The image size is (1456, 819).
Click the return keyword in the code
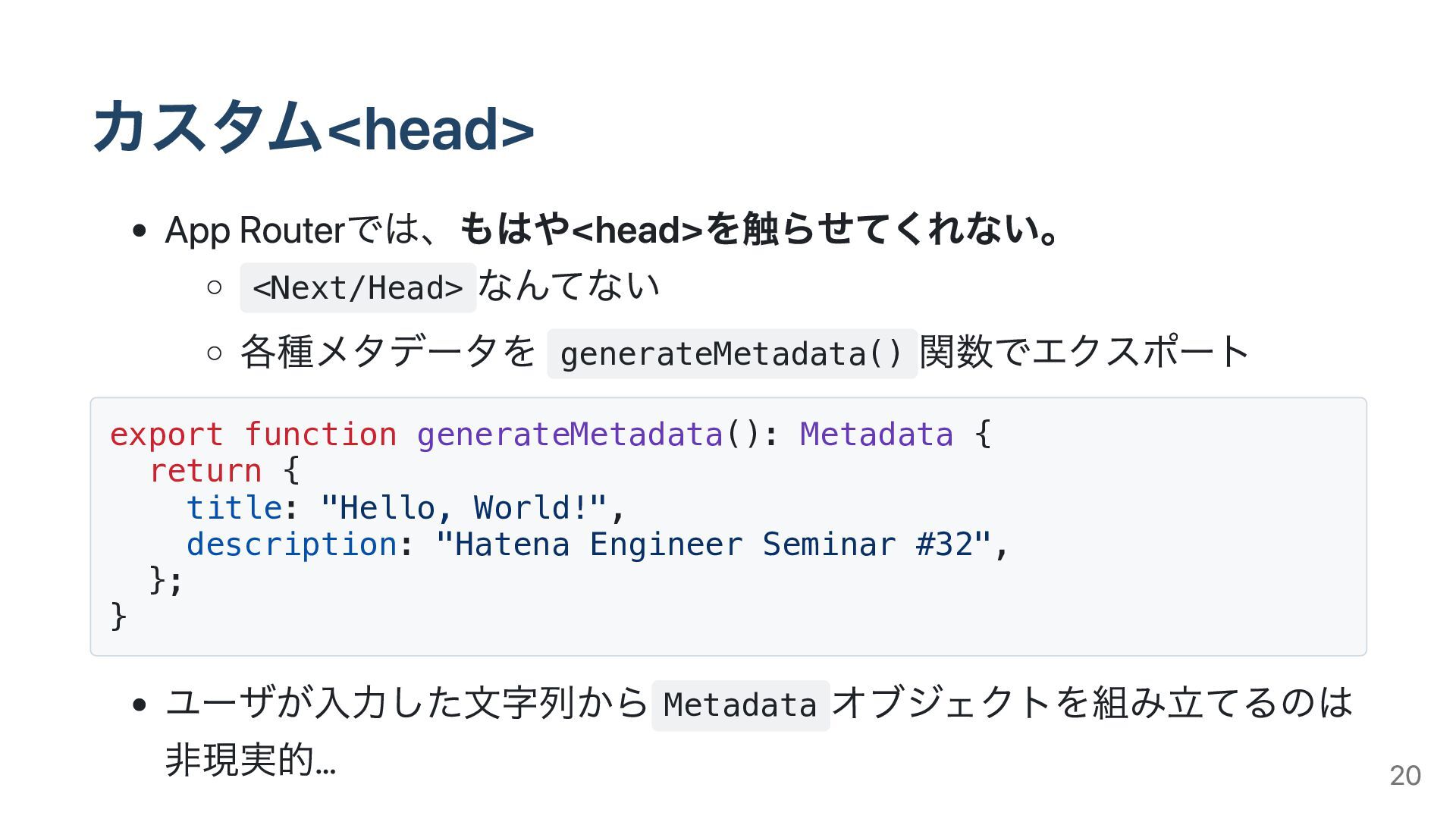pos(206,471)
